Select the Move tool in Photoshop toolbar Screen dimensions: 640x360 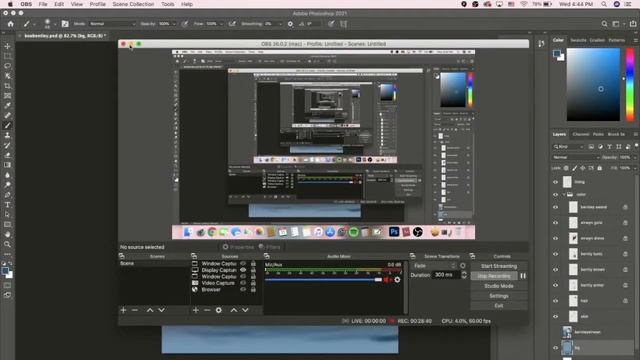click(7, 46)
